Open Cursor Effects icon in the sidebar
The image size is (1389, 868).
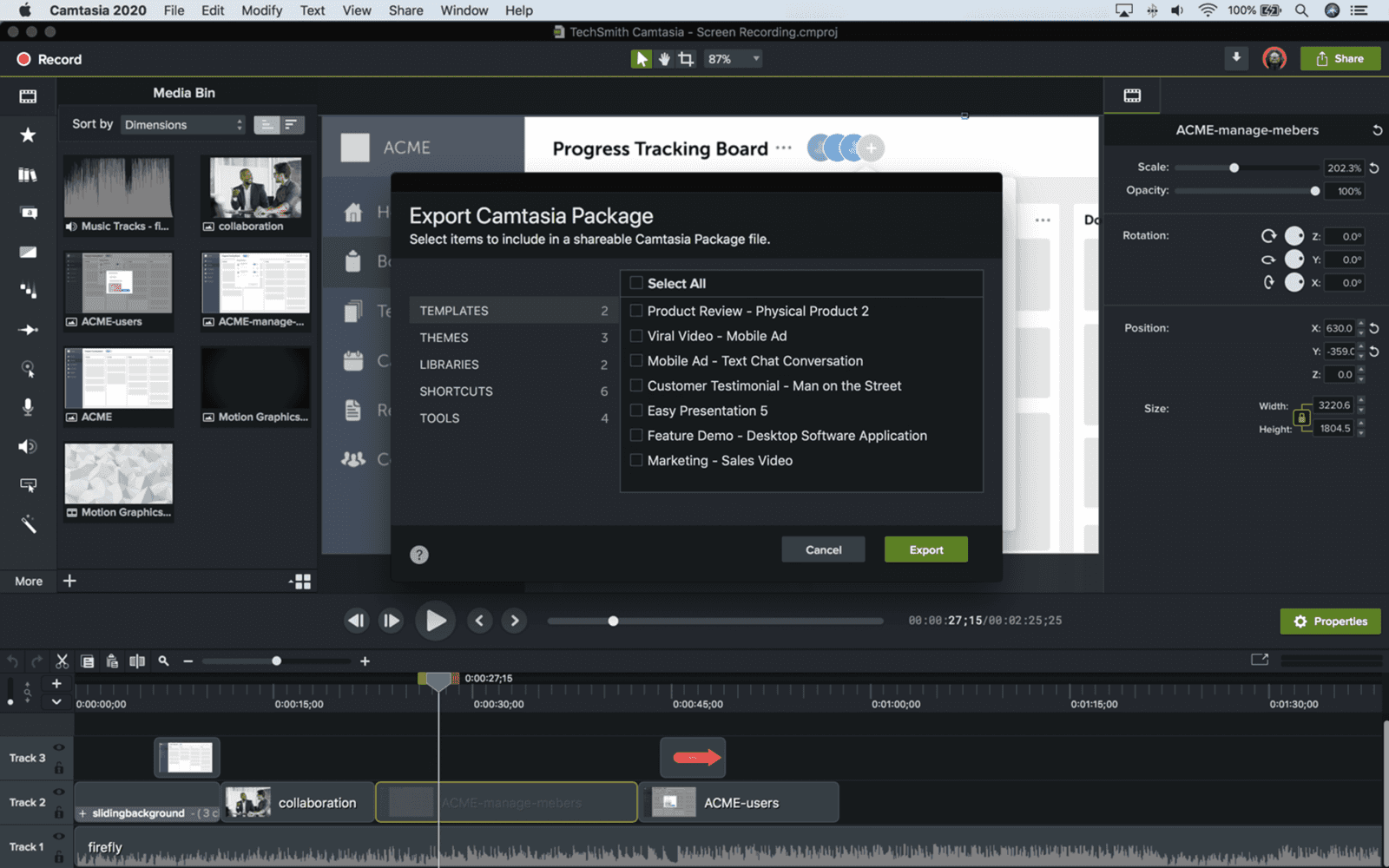[28, 369]
